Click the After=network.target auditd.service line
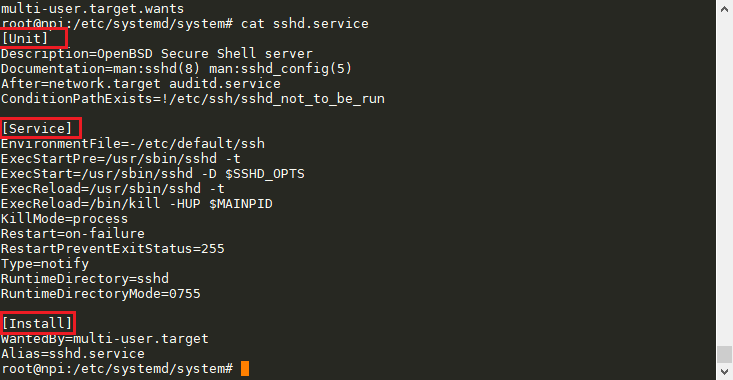Screen dimensions: 733x380 pos(141,84)
